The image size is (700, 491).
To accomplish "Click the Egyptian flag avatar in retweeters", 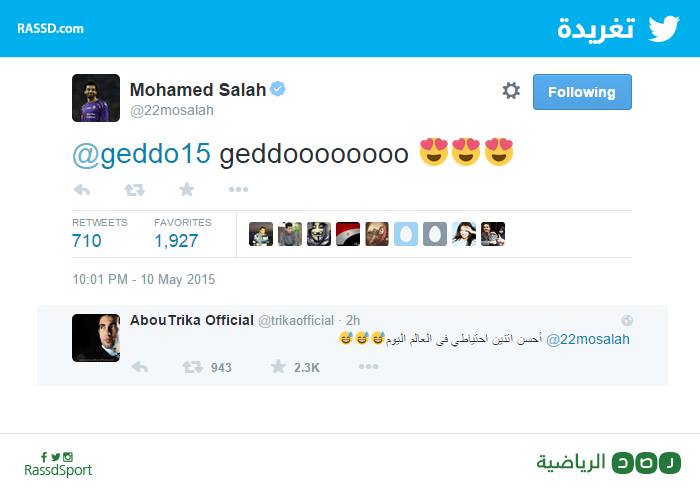I will [x=347, y=234].
